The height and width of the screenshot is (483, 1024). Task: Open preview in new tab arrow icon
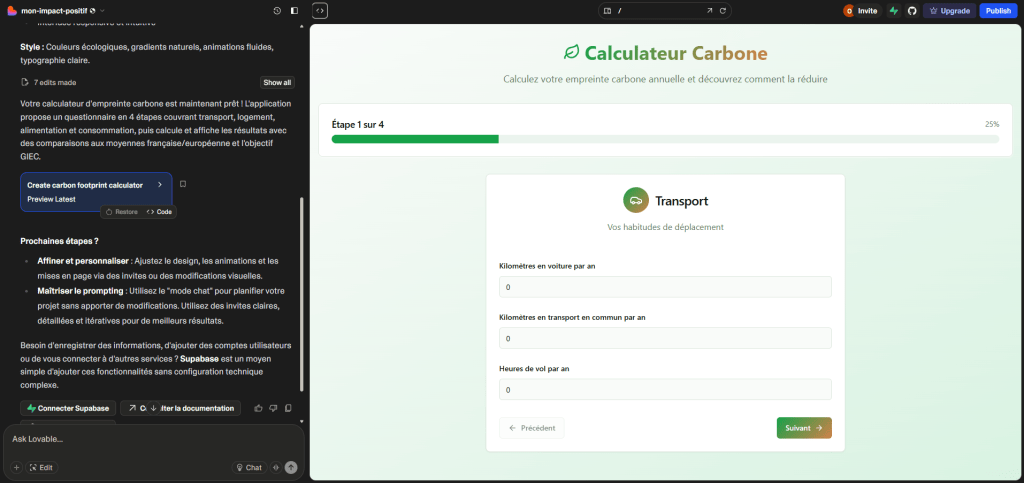pos(710,10)
